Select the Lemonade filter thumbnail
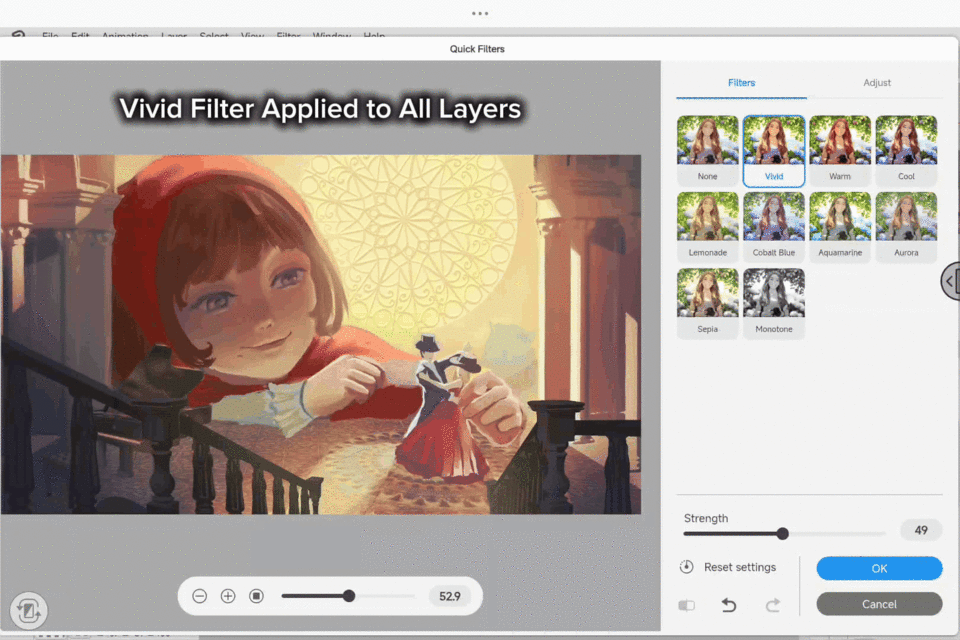This screenshot has width=960, height=640. [707, 227]
